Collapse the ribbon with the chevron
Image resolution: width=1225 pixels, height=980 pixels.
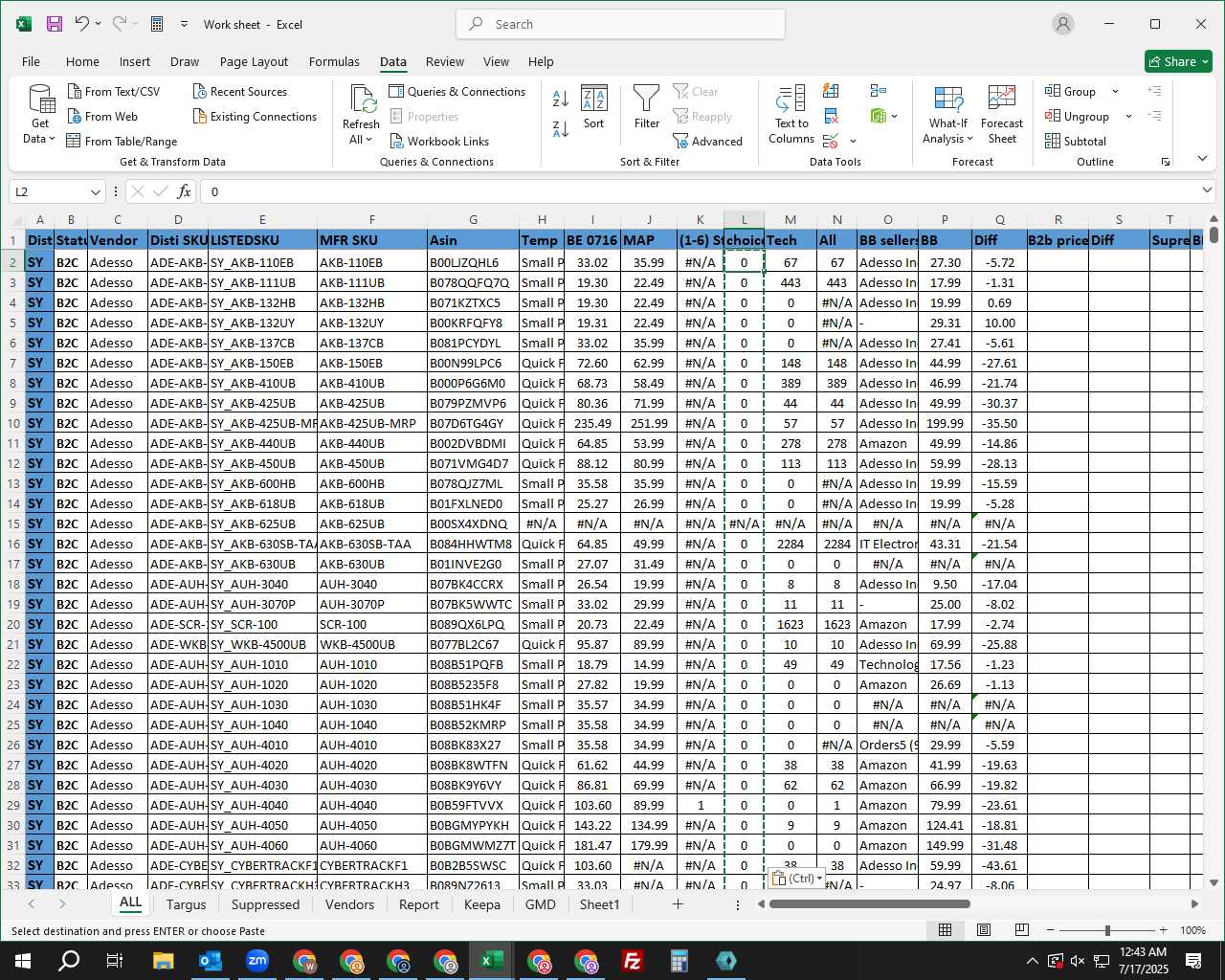point(1202,159)
